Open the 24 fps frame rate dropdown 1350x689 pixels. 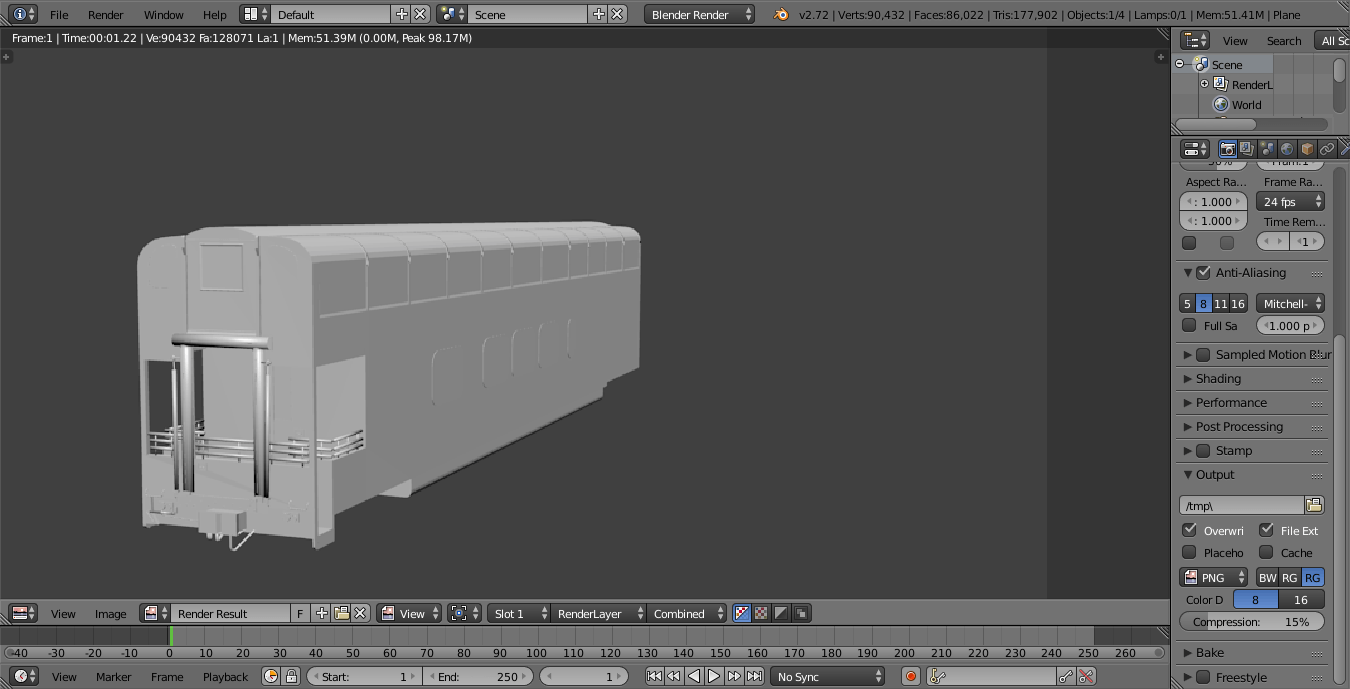click(x=1290, y=201)
